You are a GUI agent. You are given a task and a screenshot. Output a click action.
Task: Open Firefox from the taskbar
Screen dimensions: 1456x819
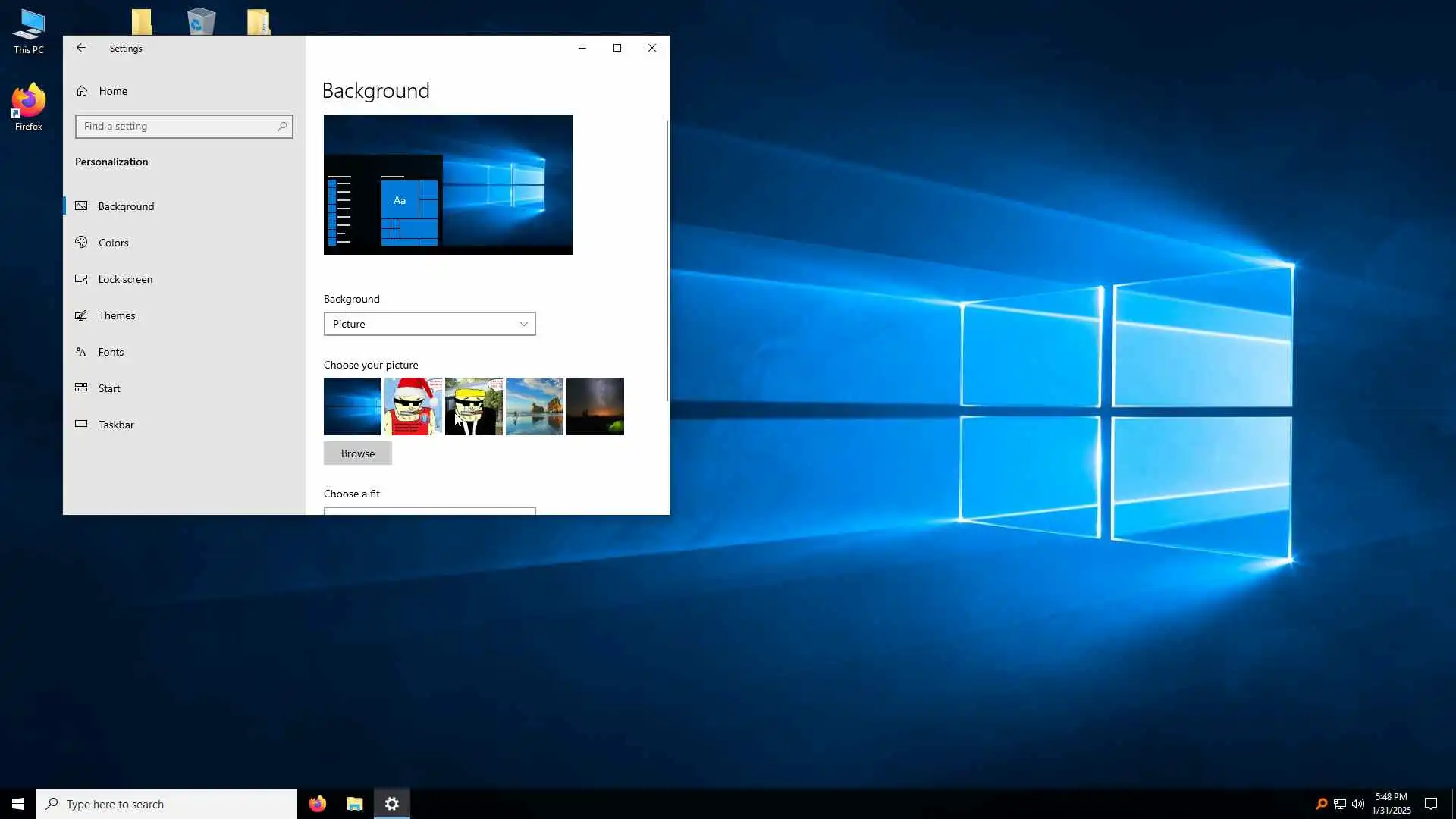click(317, 804)
